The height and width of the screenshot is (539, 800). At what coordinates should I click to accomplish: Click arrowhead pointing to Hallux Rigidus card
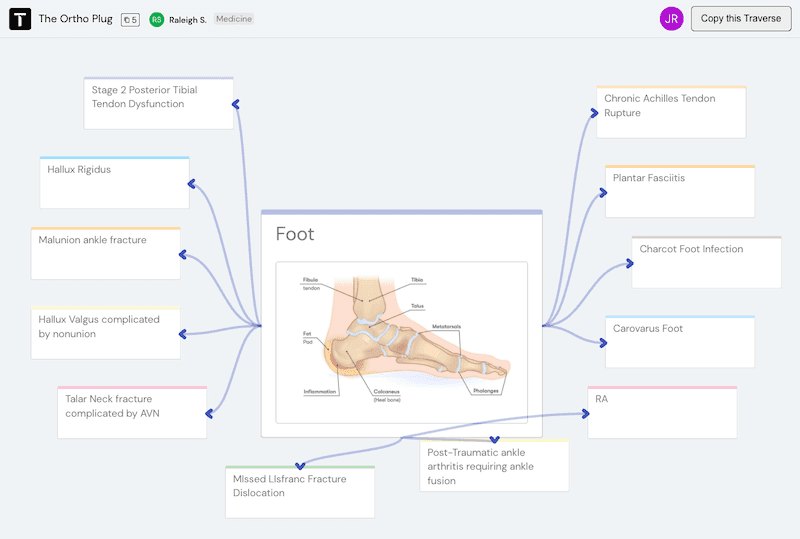[x=192, y=183]
